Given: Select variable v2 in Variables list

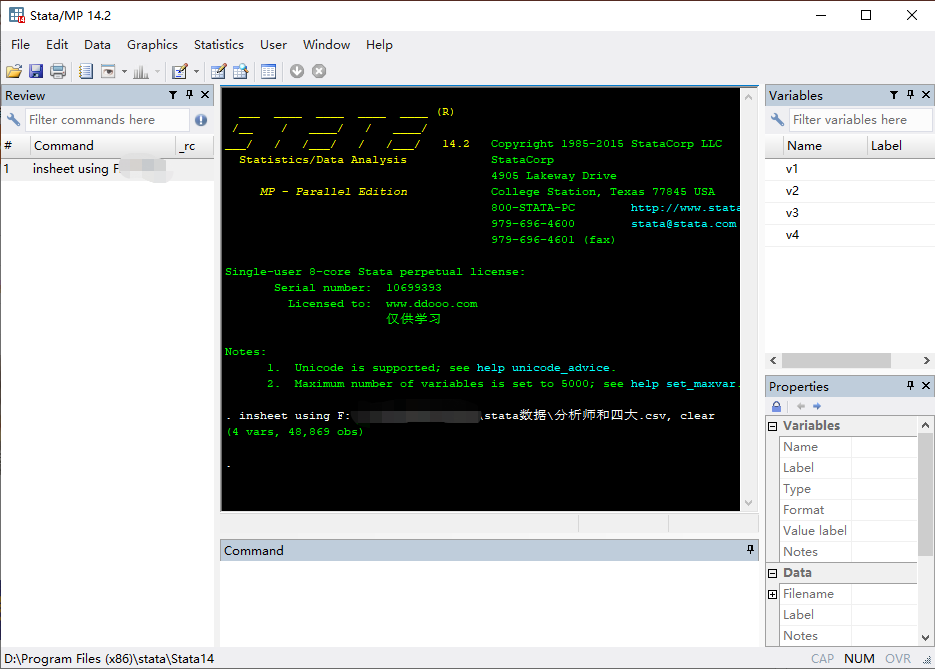Looking at the screenshot, I should click(x=850, y=191).
